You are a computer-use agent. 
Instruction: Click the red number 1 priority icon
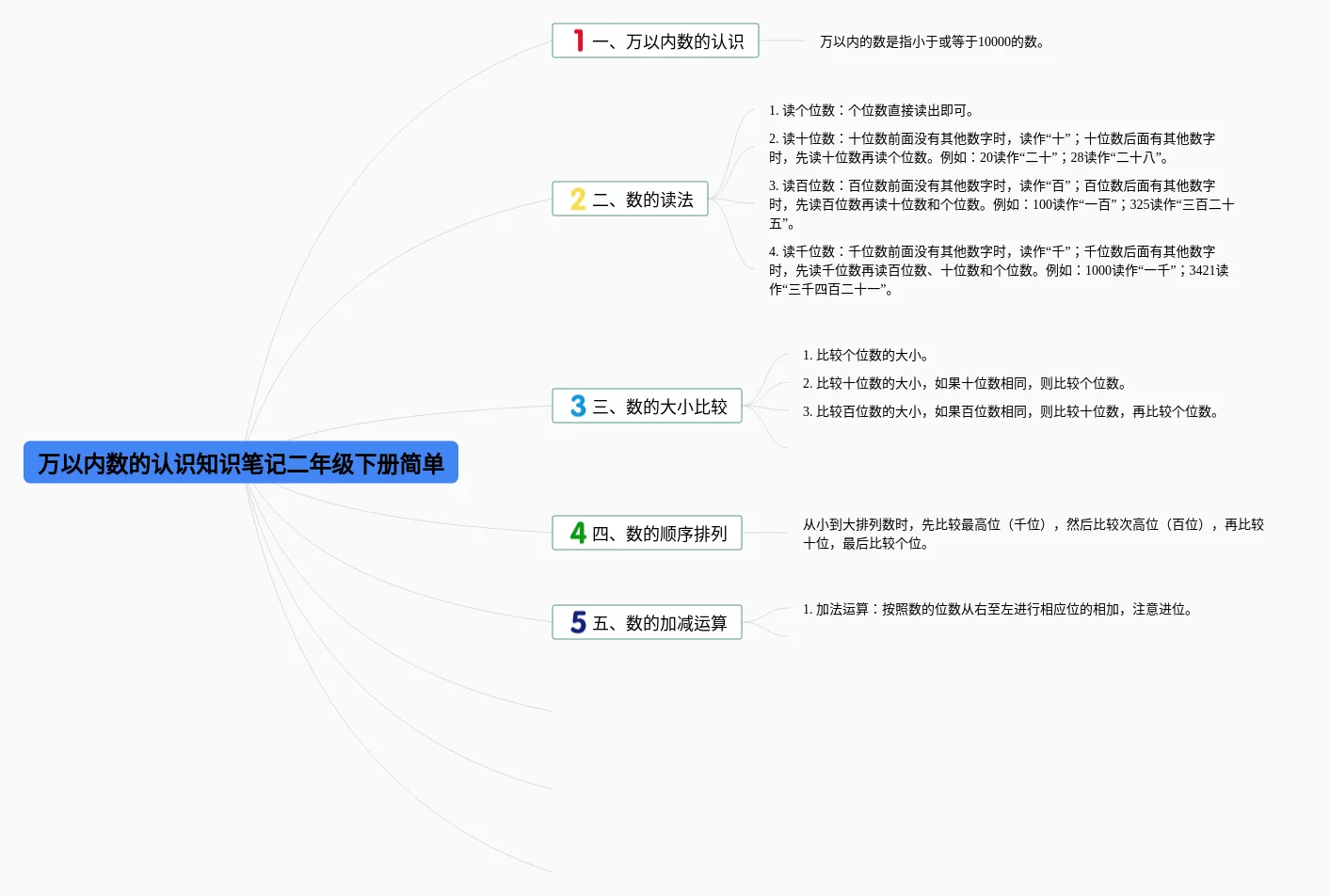pyautogui.click(x=578, y=40)
